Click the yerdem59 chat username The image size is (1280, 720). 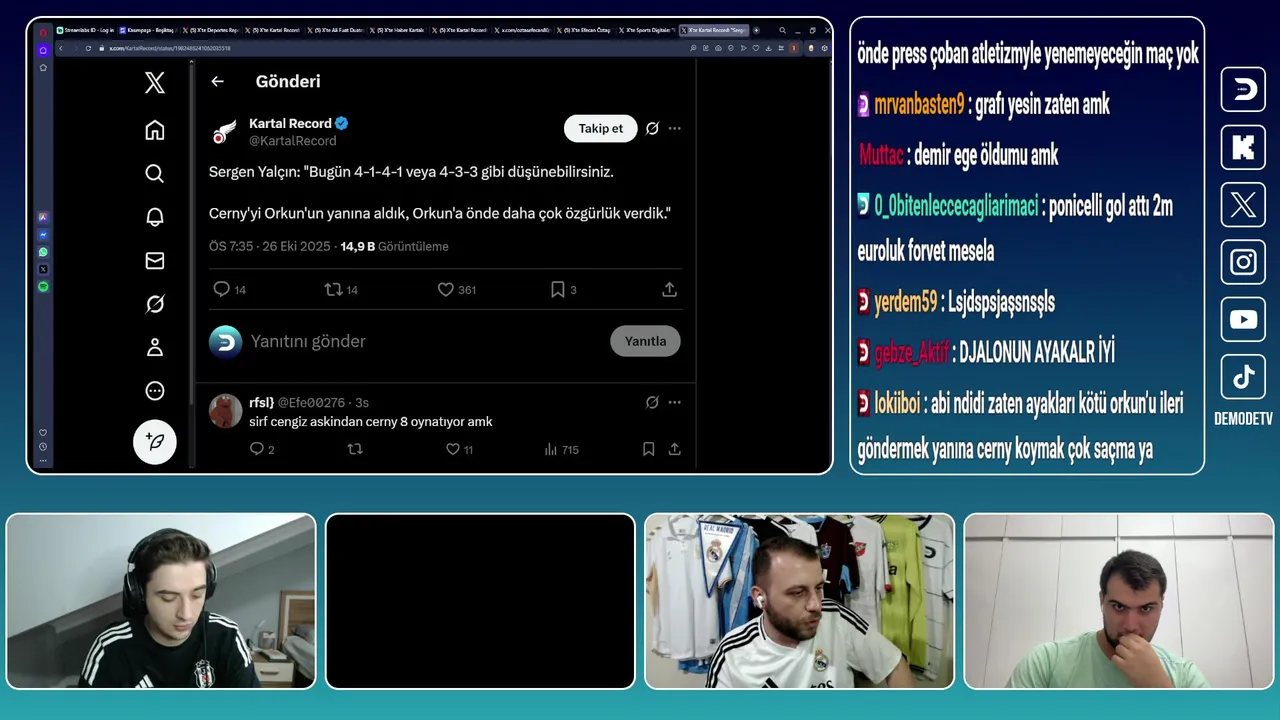click(906, 302)
